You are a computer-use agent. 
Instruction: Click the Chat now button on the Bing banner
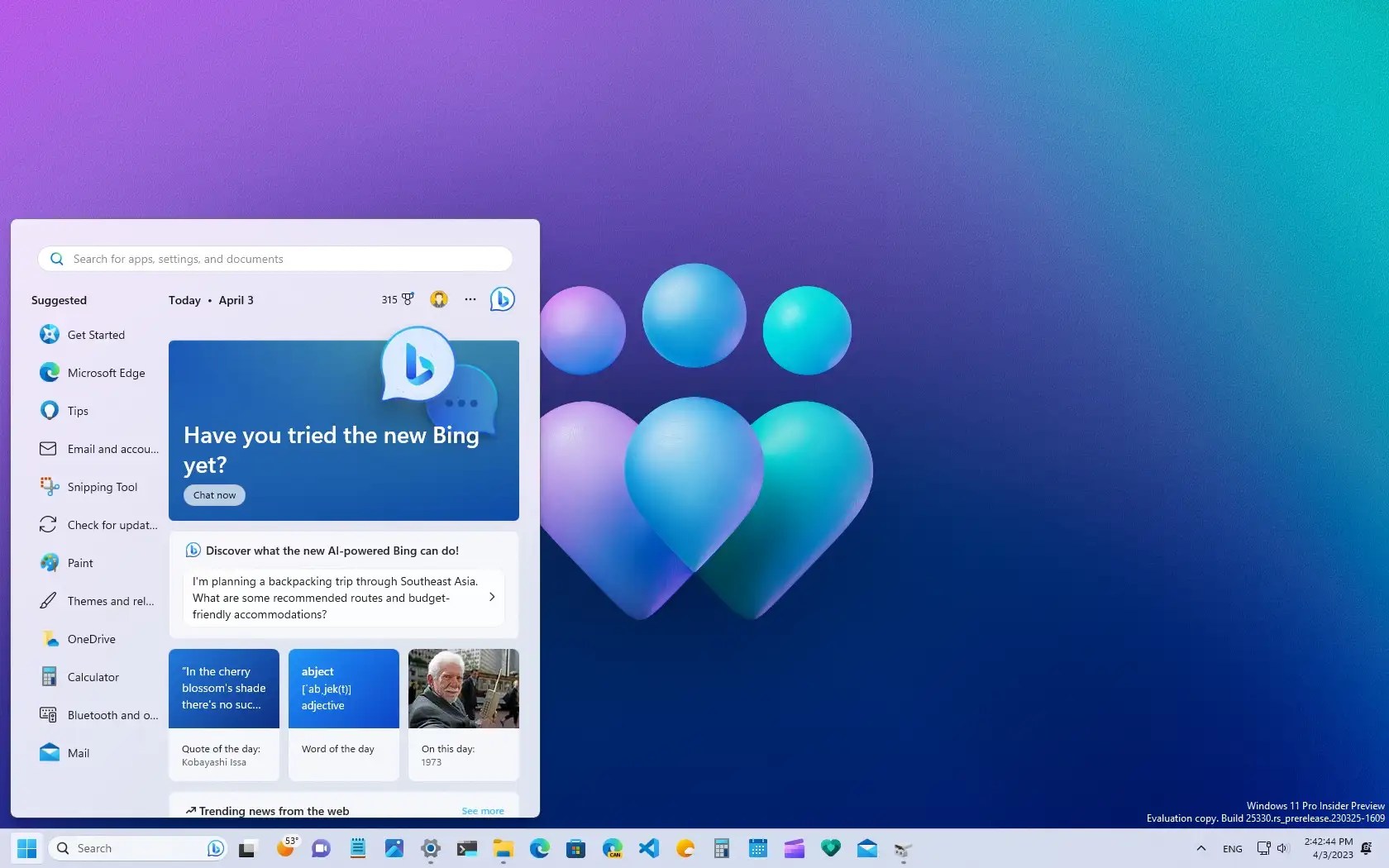213,494
